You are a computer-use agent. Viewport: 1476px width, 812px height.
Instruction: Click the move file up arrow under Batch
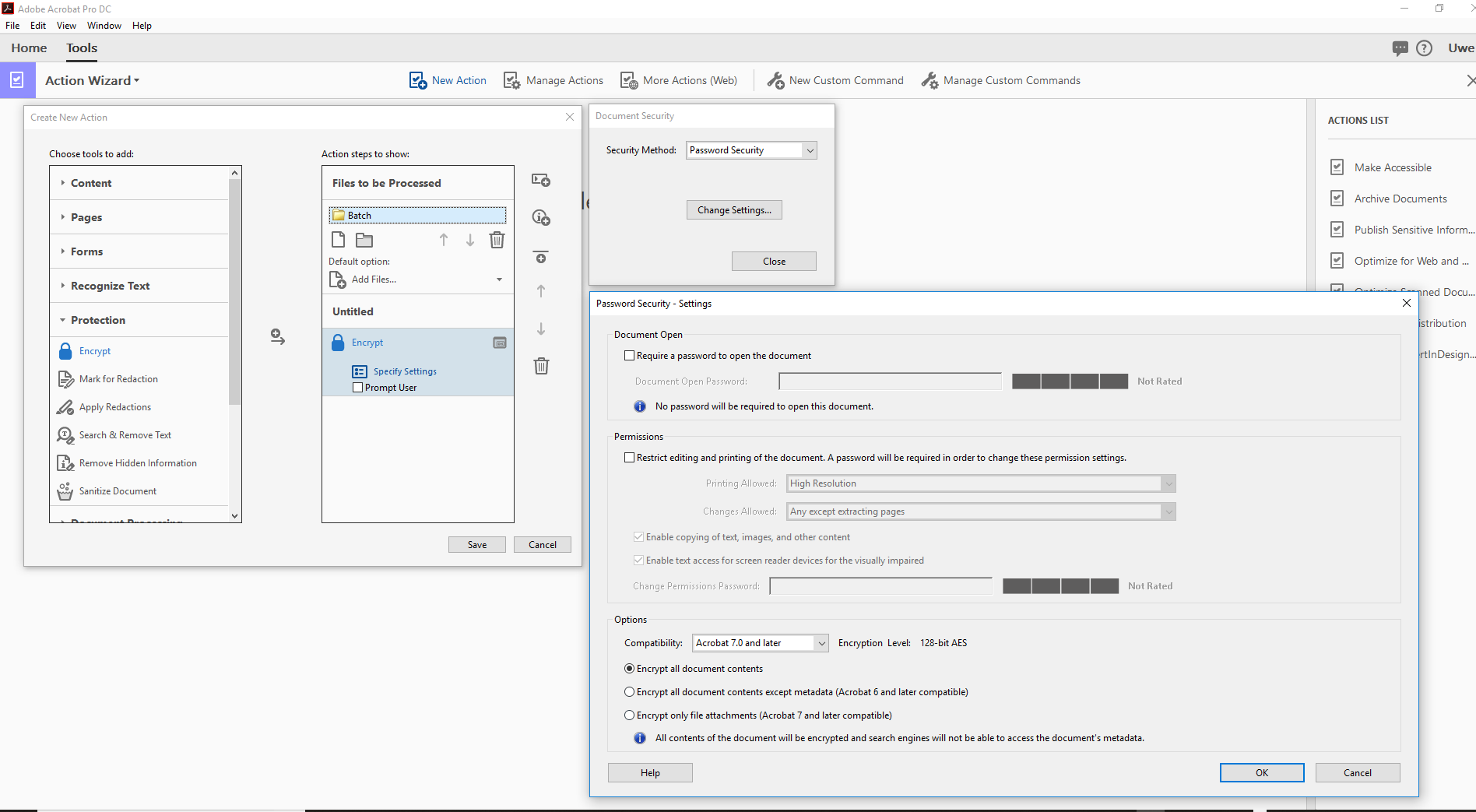444,240
